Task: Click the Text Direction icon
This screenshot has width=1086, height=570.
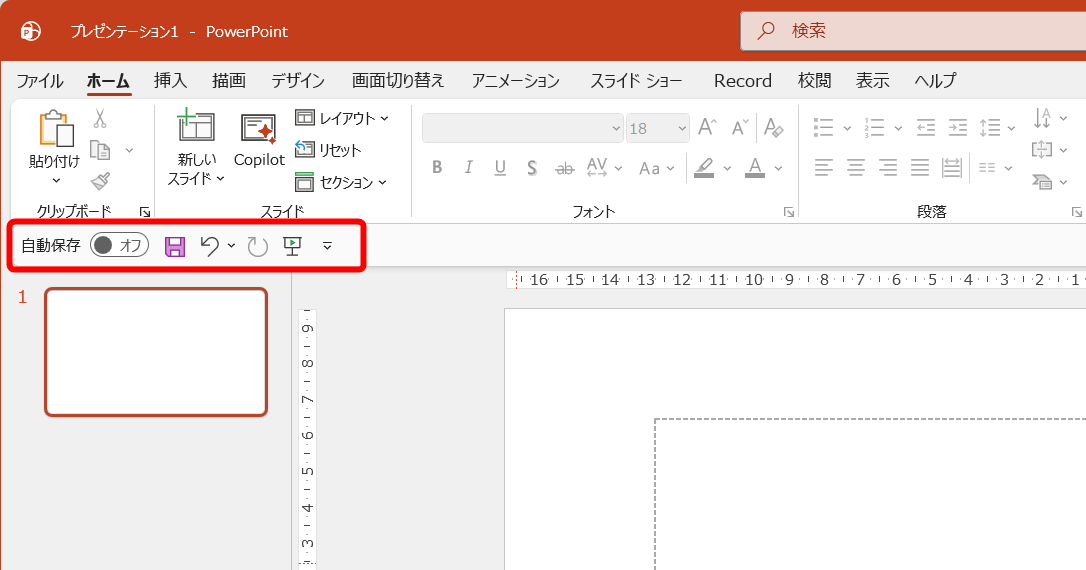Action: click(x=1042, y=118)
